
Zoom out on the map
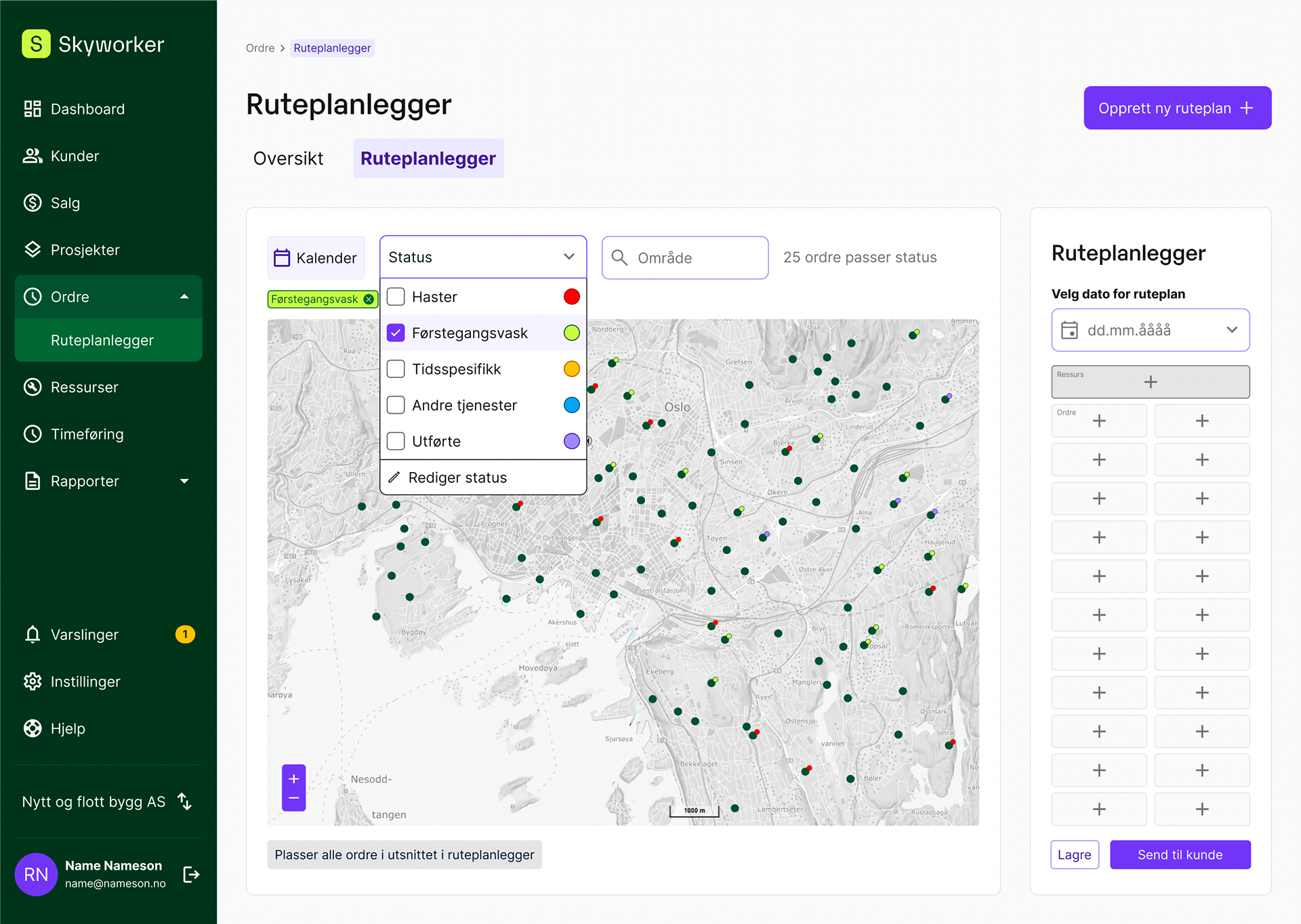click(293, 799)
